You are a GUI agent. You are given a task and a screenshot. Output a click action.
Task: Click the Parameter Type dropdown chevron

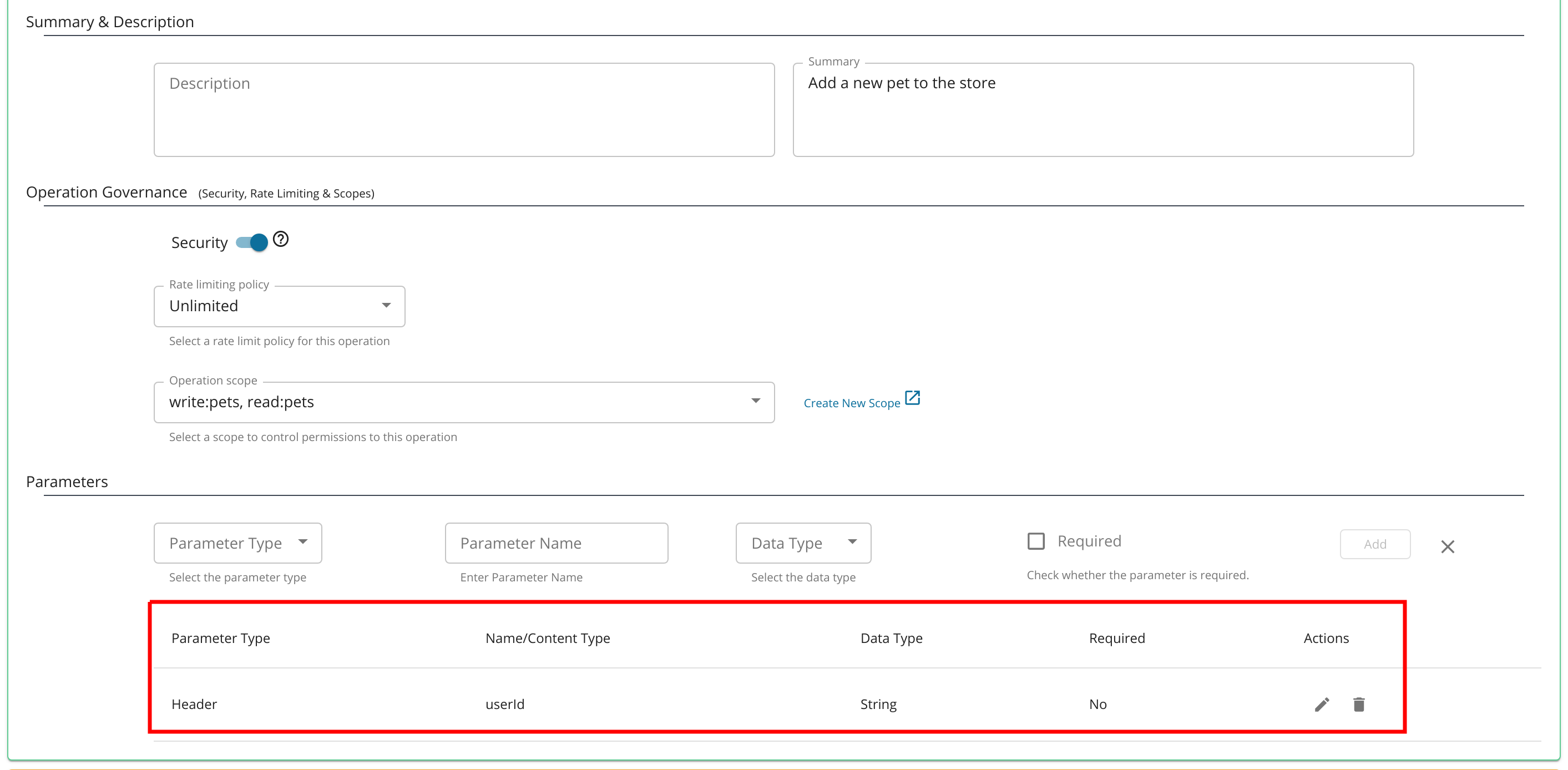tap(304, 543)
